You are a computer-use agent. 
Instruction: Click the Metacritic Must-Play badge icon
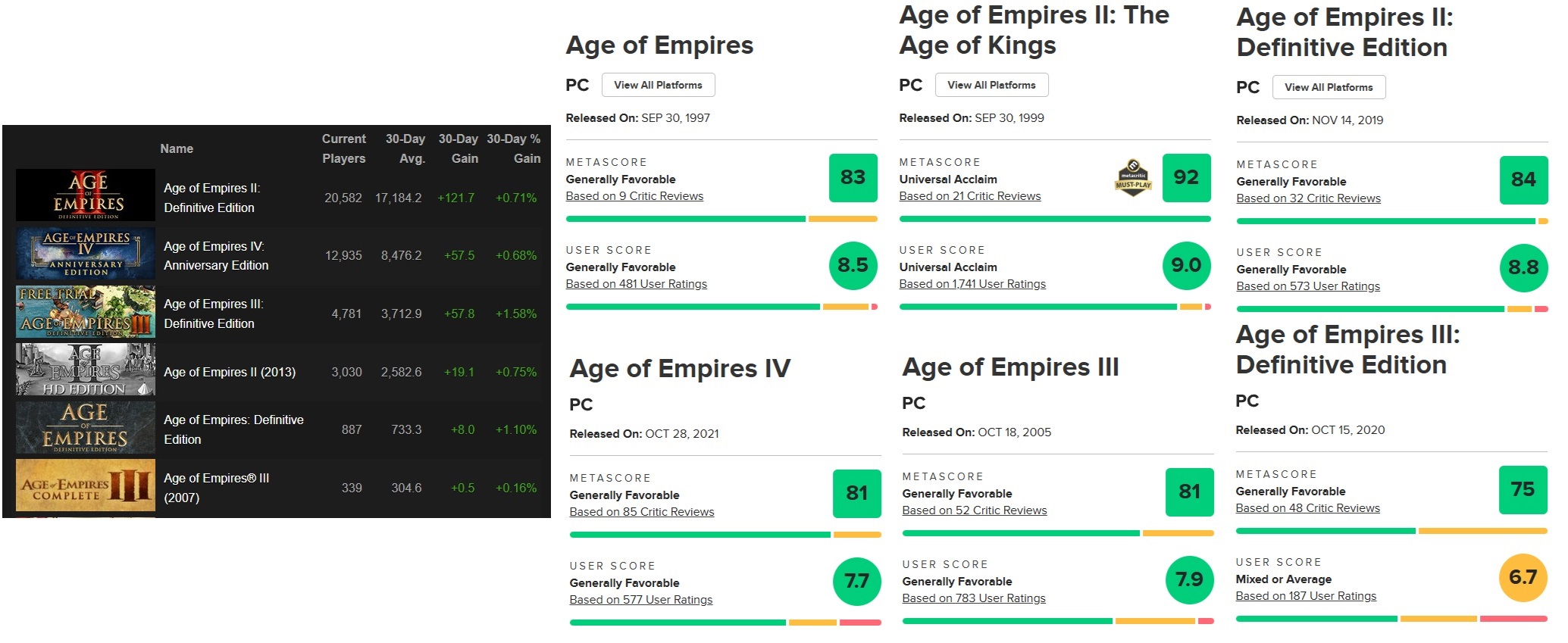pos(1133,178)
